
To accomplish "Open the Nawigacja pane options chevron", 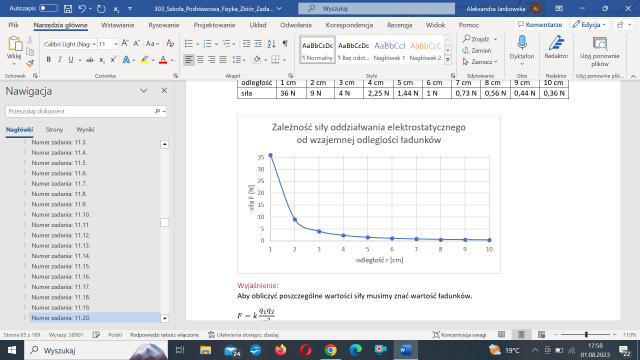I will (x=144, y=91).
